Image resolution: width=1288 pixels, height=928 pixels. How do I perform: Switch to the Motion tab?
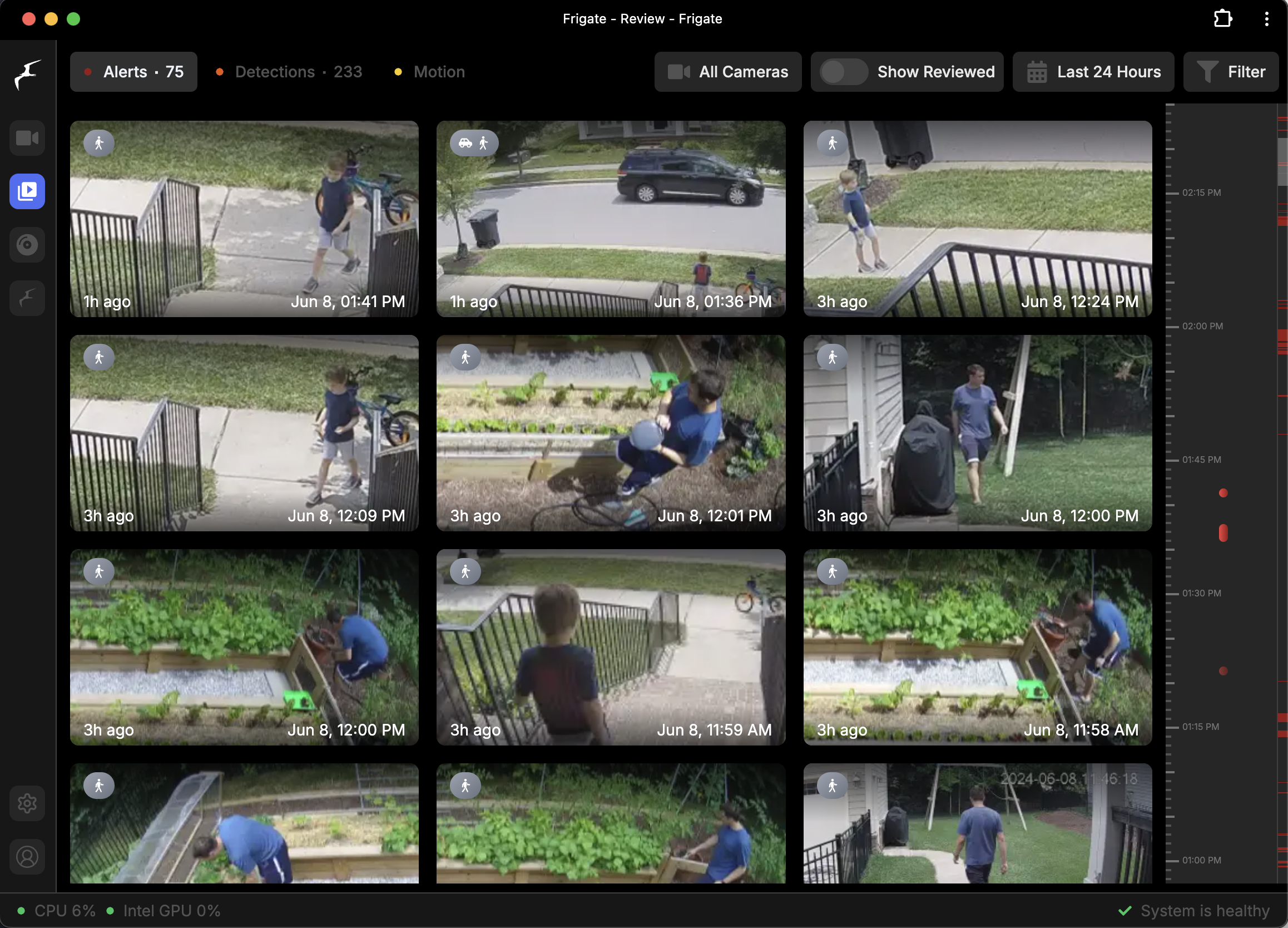(430, 72)
